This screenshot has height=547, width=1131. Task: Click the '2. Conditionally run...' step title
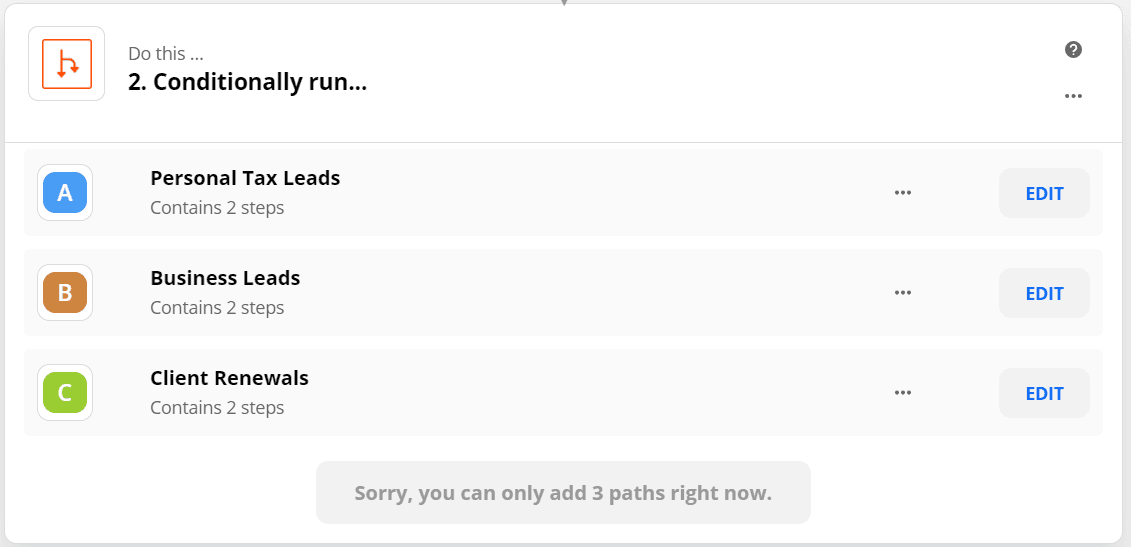pyautogui.click(x=247, y=82)
